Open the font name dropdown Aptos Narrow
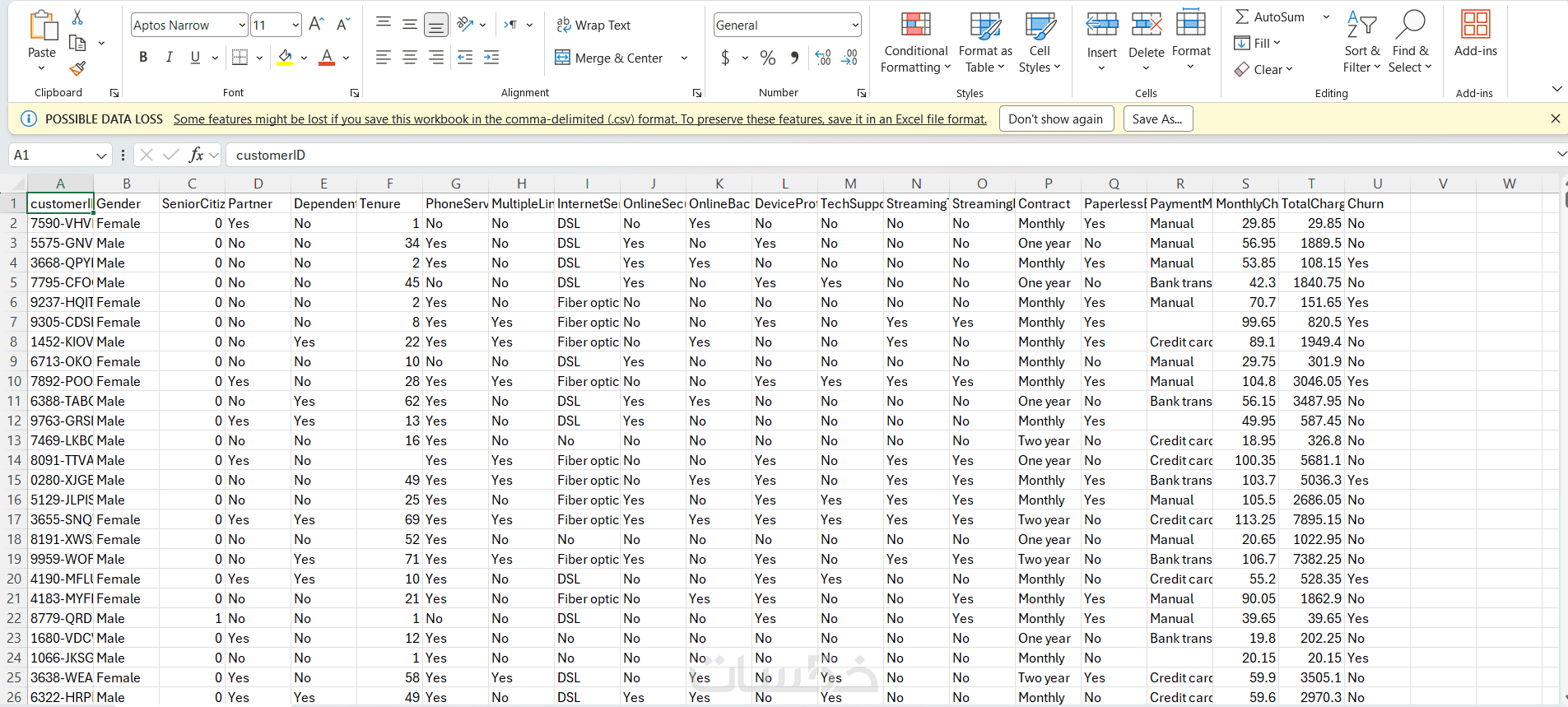1568x707 pixels. pos(241,26)
